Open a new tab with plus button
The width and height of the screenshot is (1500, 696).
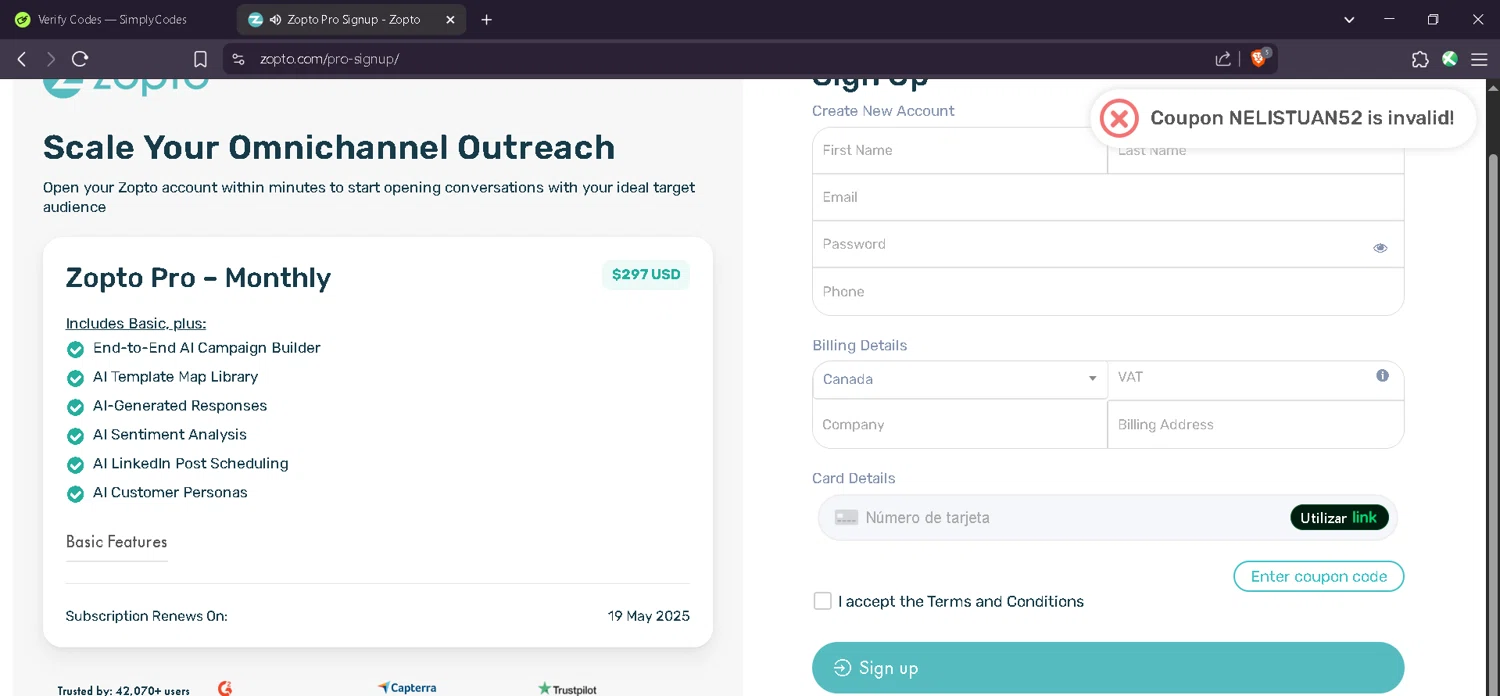pyautogui.click(x=487, y=20)
